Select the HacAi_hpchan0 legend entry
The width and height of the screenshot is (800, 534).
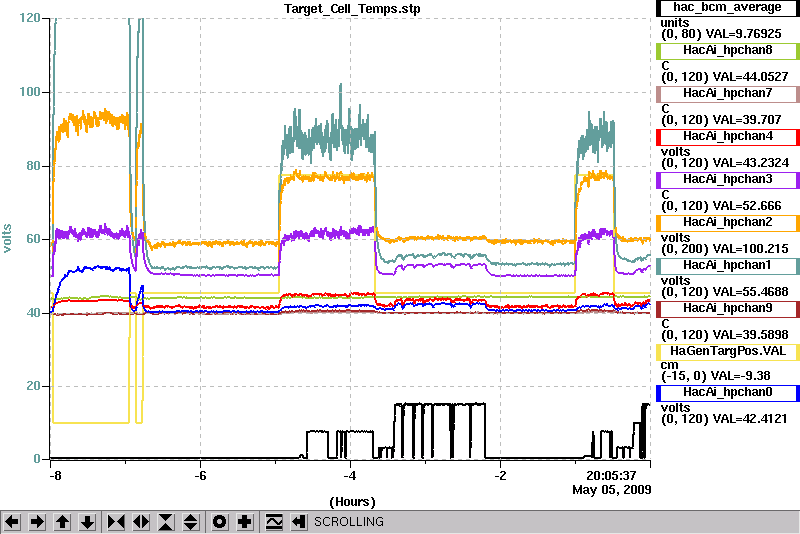click(x=728, y=393)
